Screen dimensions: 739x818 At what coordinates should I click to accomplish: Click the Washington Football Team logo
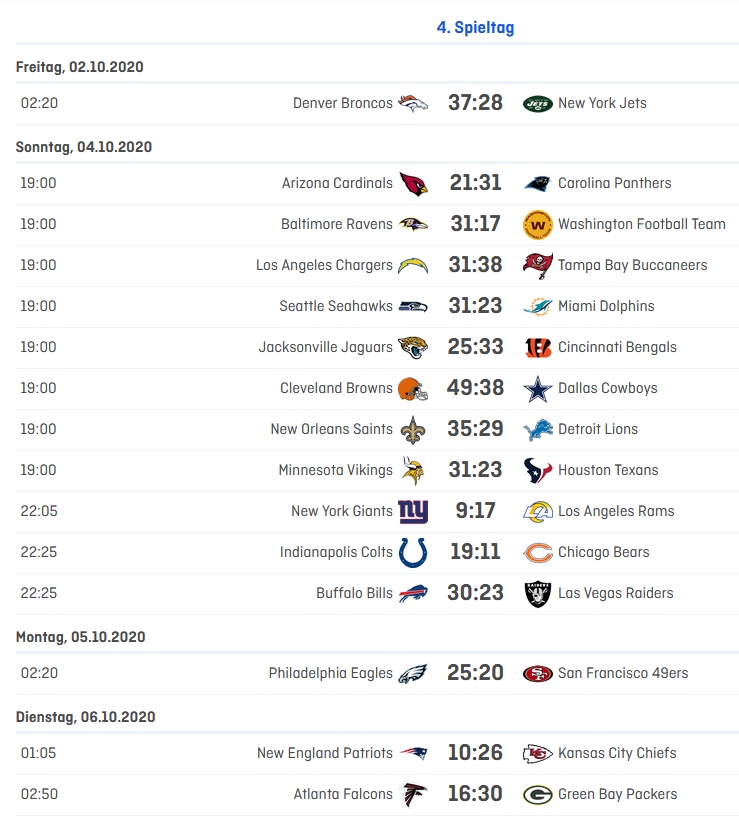click(538, 225)
